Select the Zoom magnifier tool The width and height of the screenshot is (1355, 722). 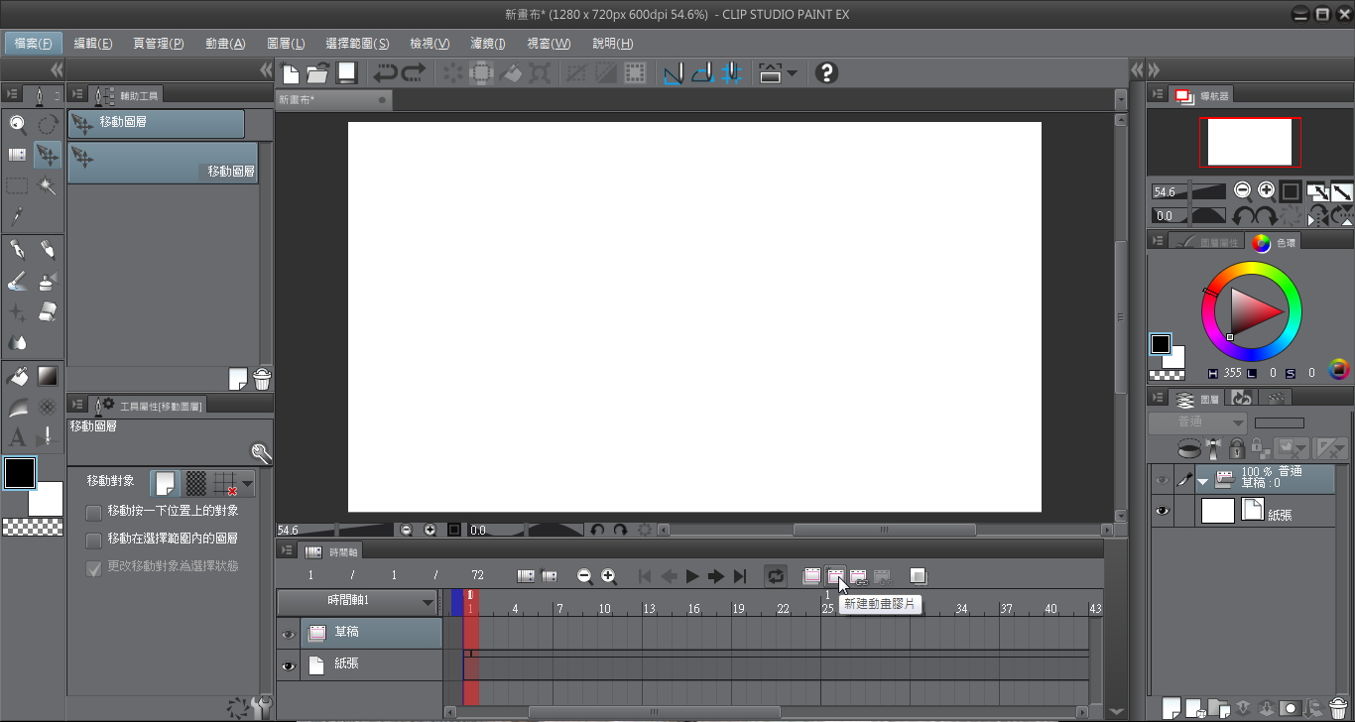pos(17,124)
